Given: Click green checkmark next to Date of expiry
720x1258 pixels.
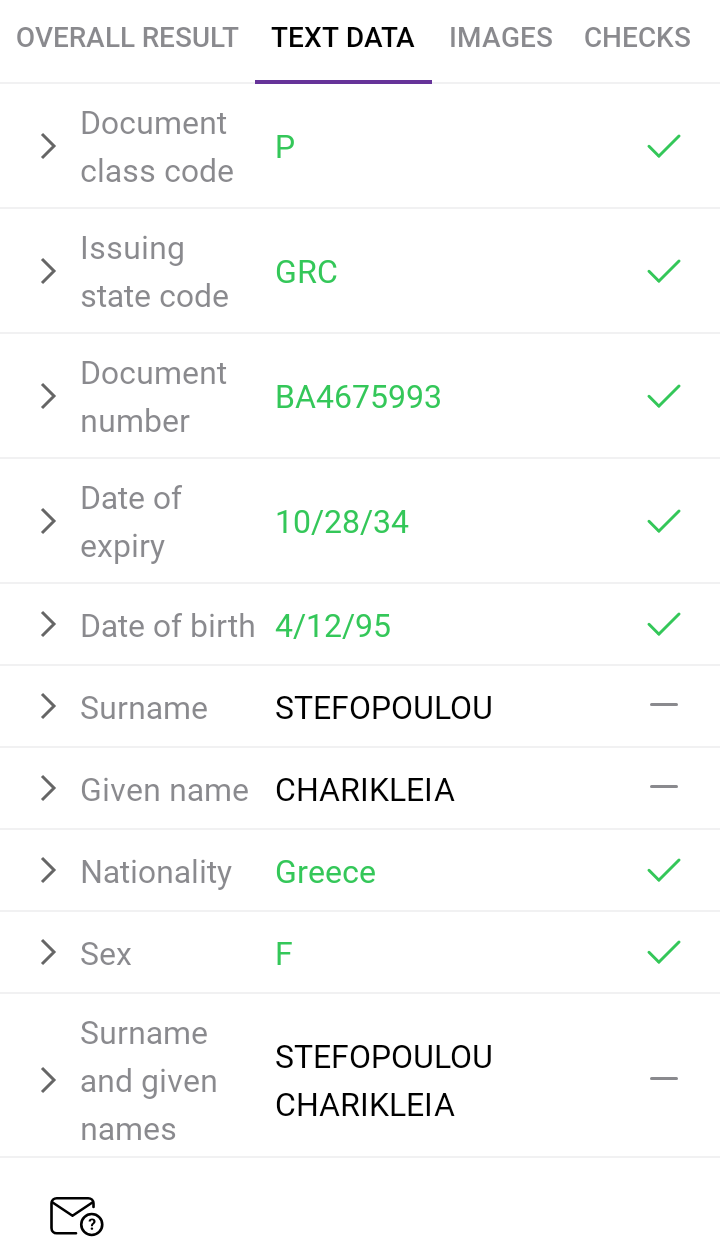Looking at the screenshot, I should pos(664,521).
